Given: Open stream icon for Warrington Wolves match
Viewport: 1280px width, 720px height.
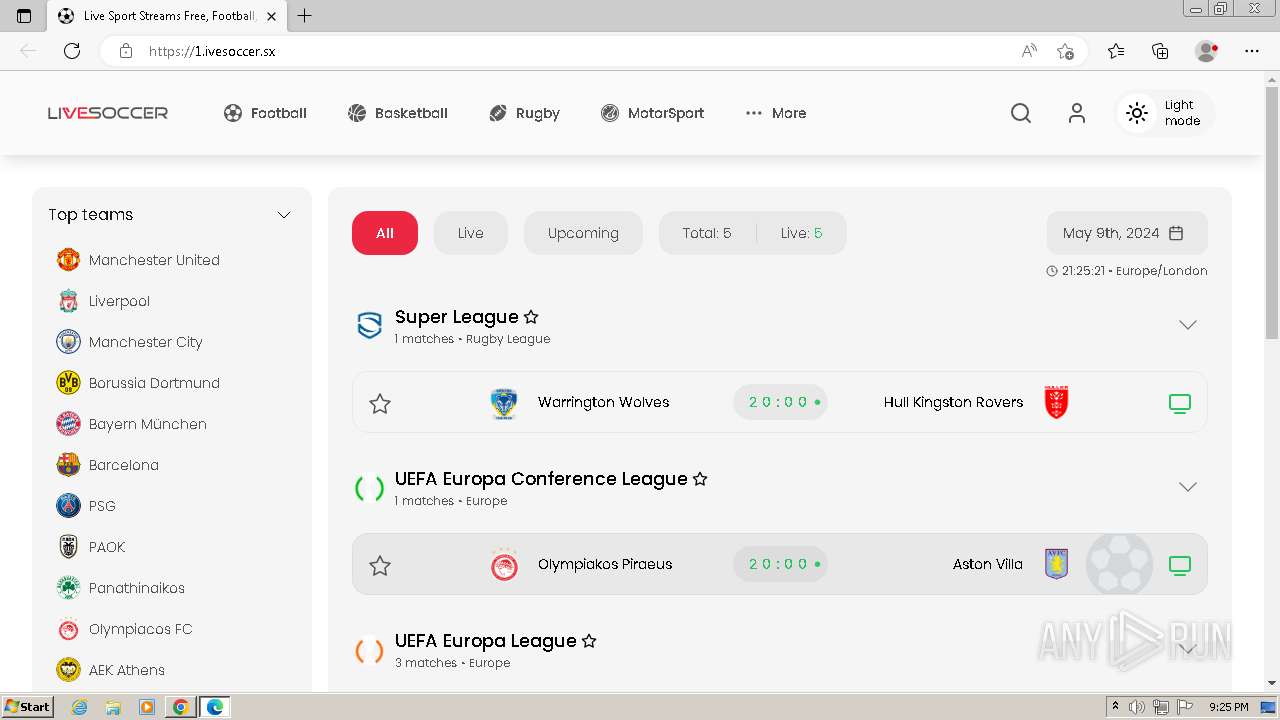Looking at the screenshot, I should click(x=1180, y=403).
